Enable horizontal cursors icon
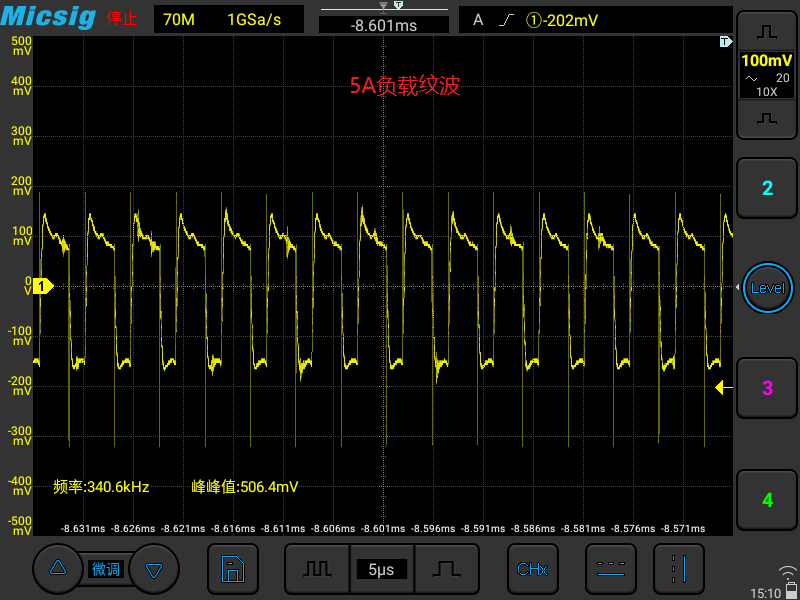The height and width of the screenshot is (600, 800). [611, 569]
